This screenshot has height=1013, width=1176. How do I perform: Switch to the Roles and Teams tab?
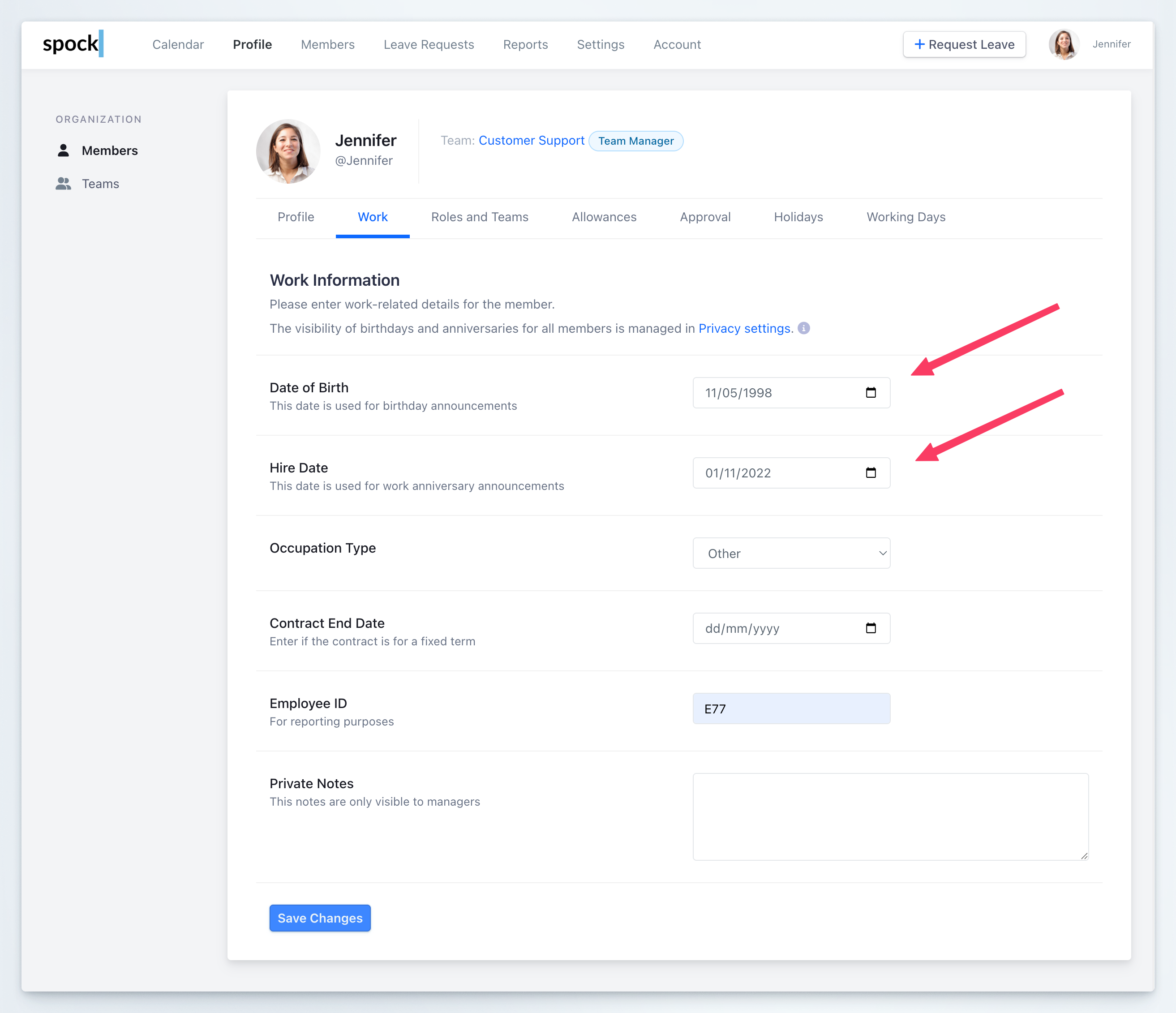480,217
